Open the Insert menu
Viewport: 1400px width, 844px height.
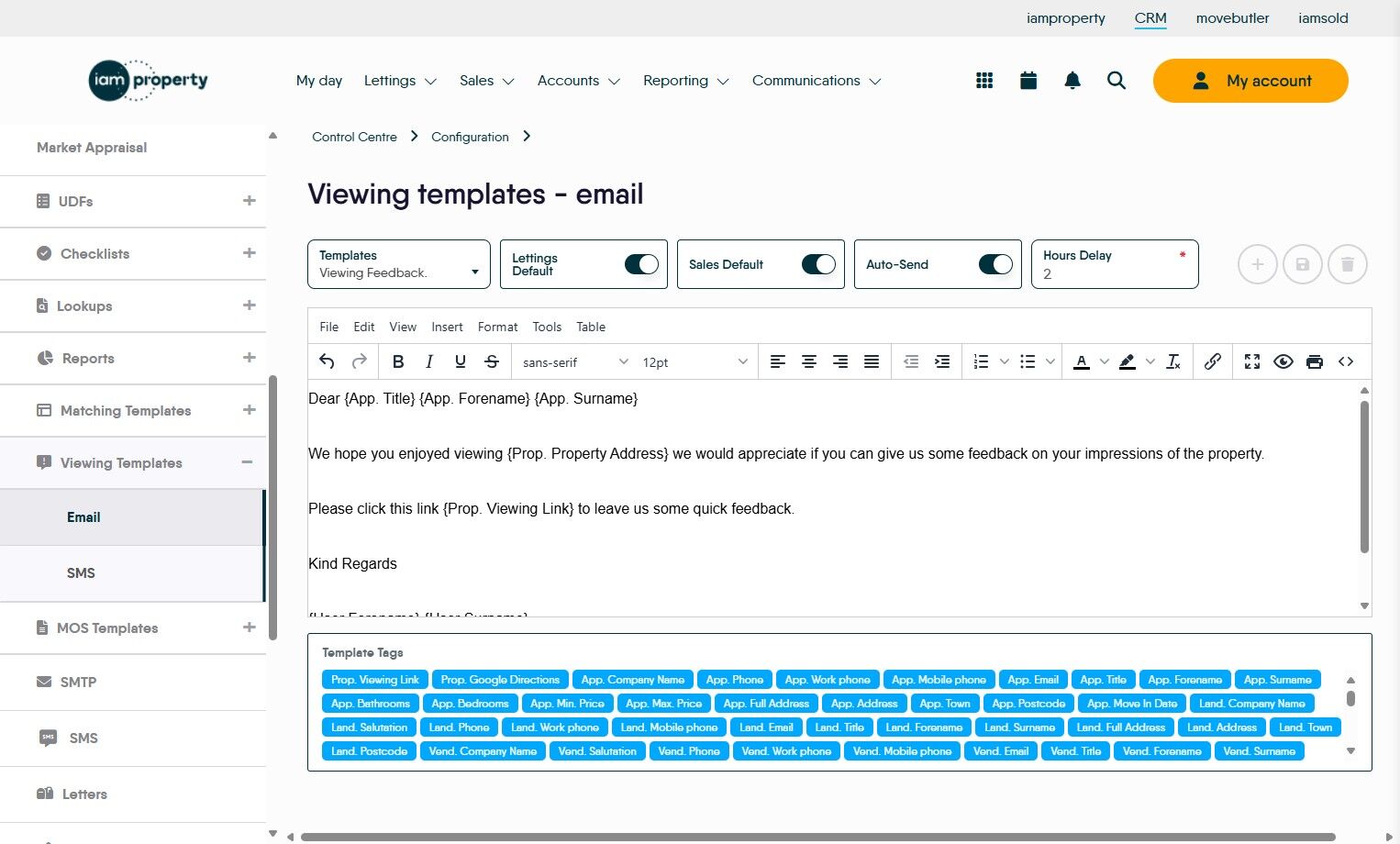pos(447,327)
